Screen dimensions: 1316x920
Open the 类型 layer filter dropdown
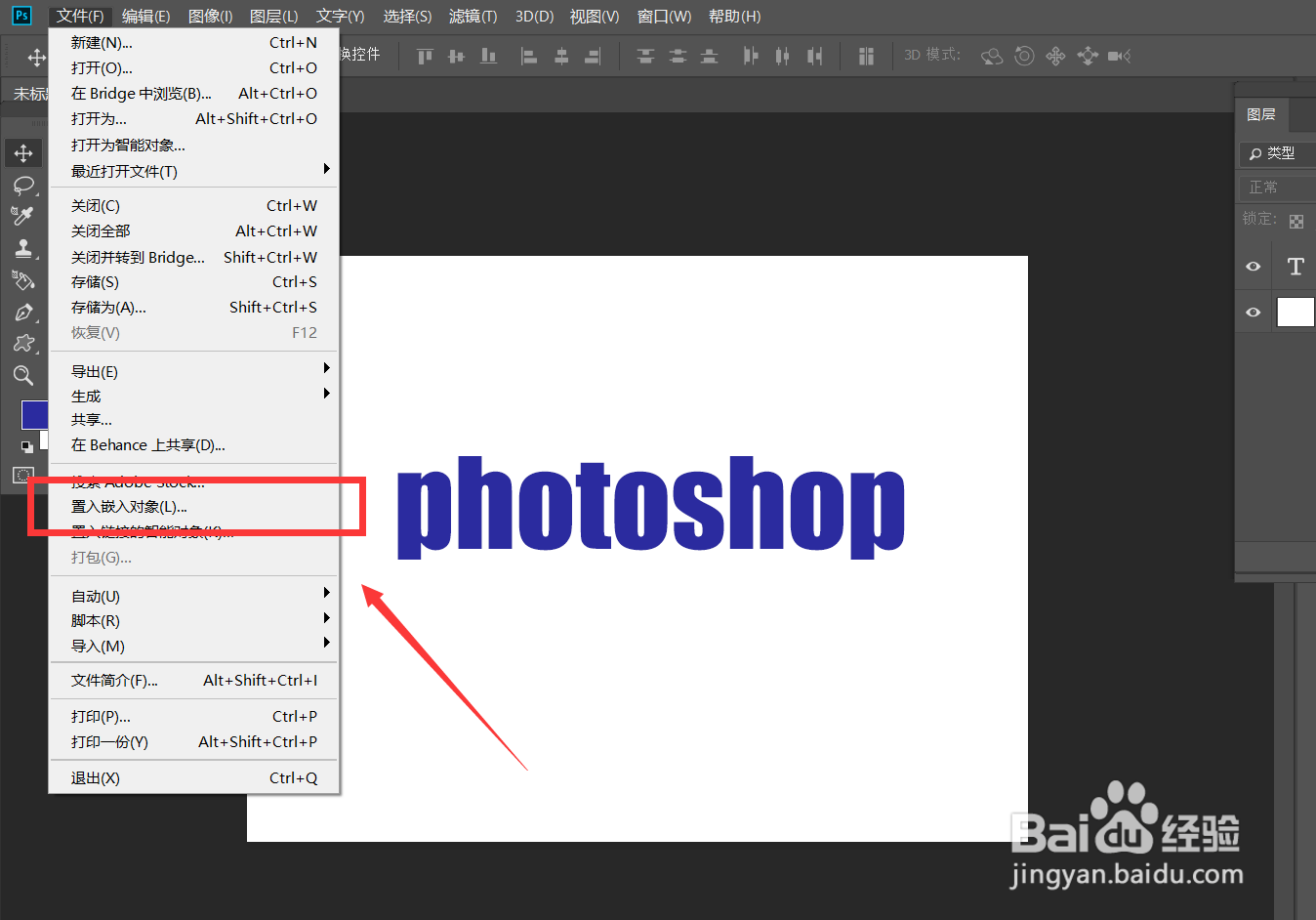[x=1278, y=153]
